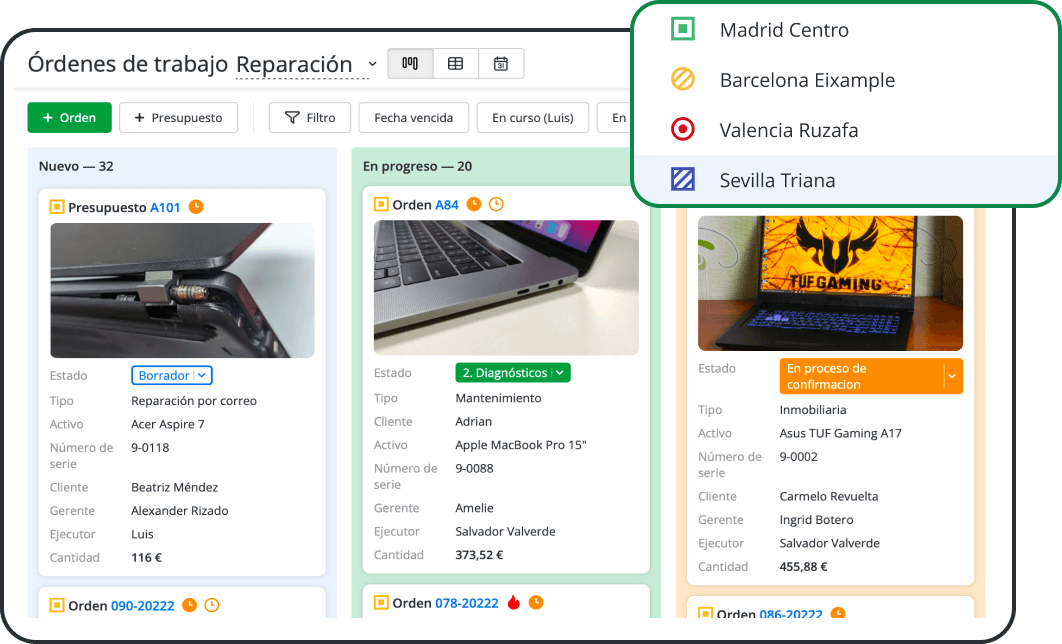
Task: Click the blue striped Sevilla Triana icon
Action: [683, 179]
